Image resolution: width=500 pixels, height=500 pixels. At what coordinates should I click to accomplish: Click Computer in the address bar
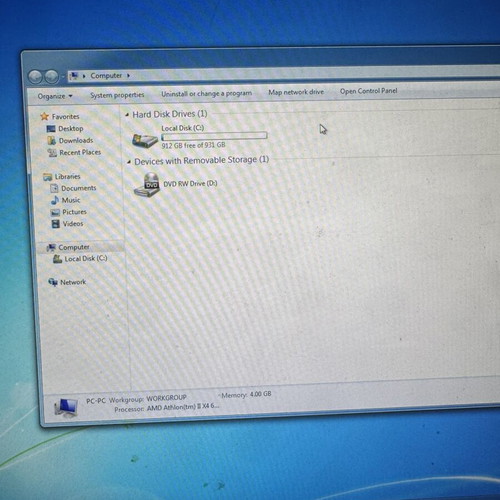(106, 76)
